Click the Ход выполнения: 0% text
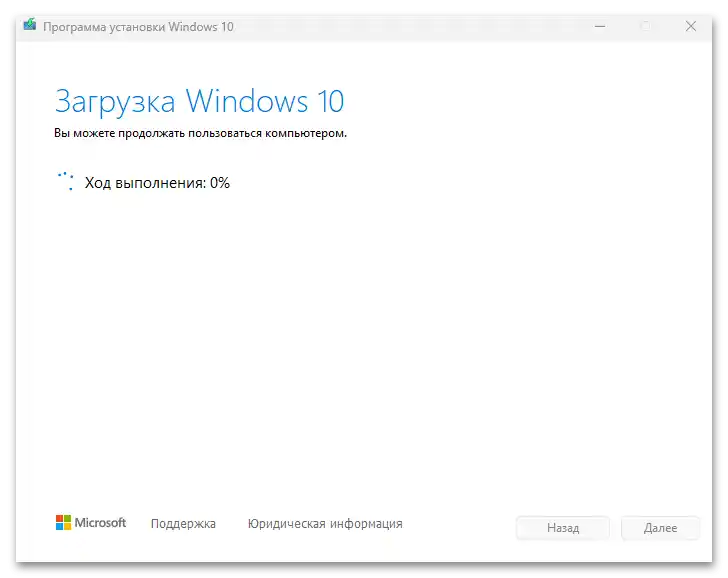 pos(157,183)
